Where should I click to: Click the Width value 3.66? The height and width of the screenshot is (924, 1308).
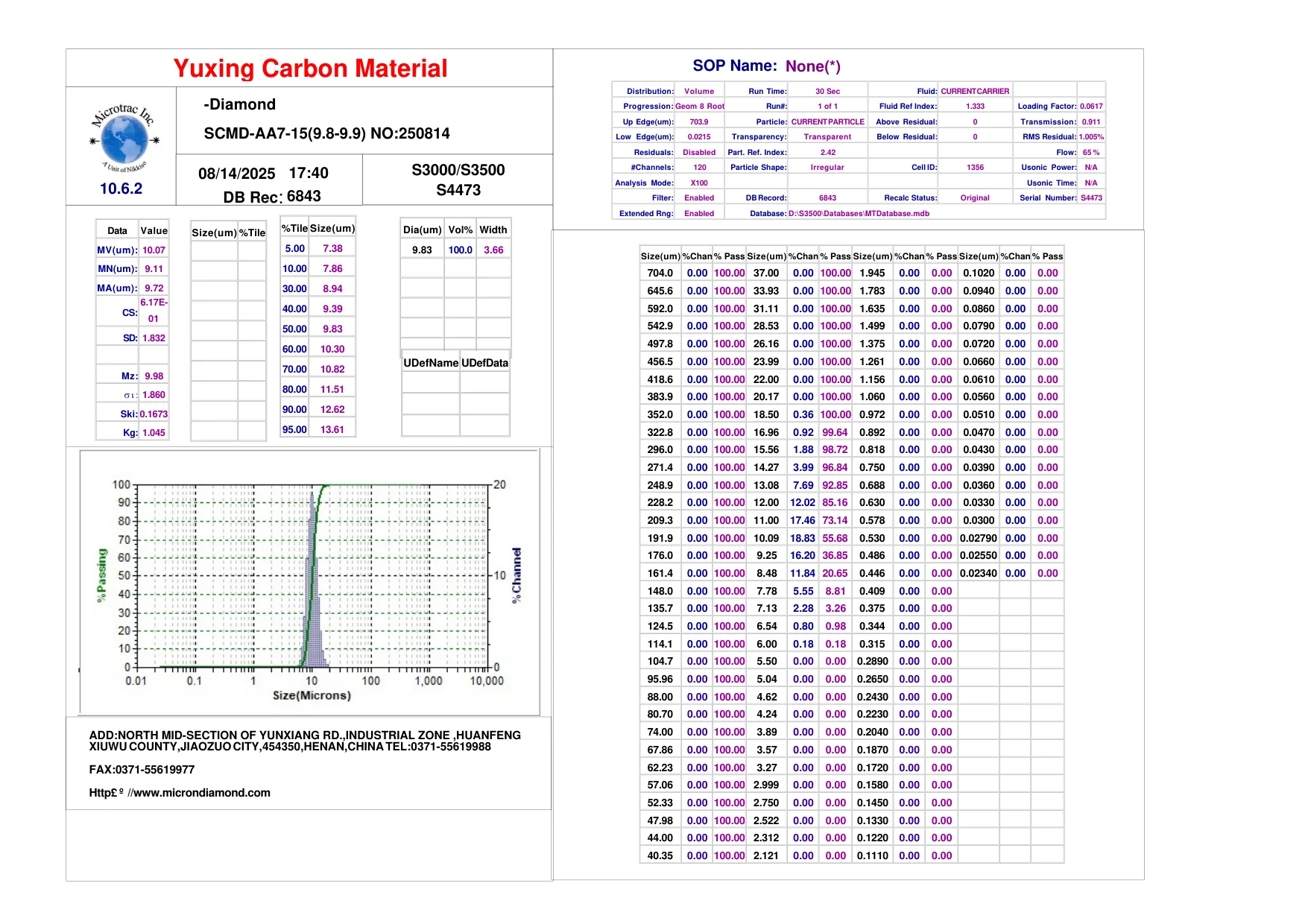pos(493,250)
